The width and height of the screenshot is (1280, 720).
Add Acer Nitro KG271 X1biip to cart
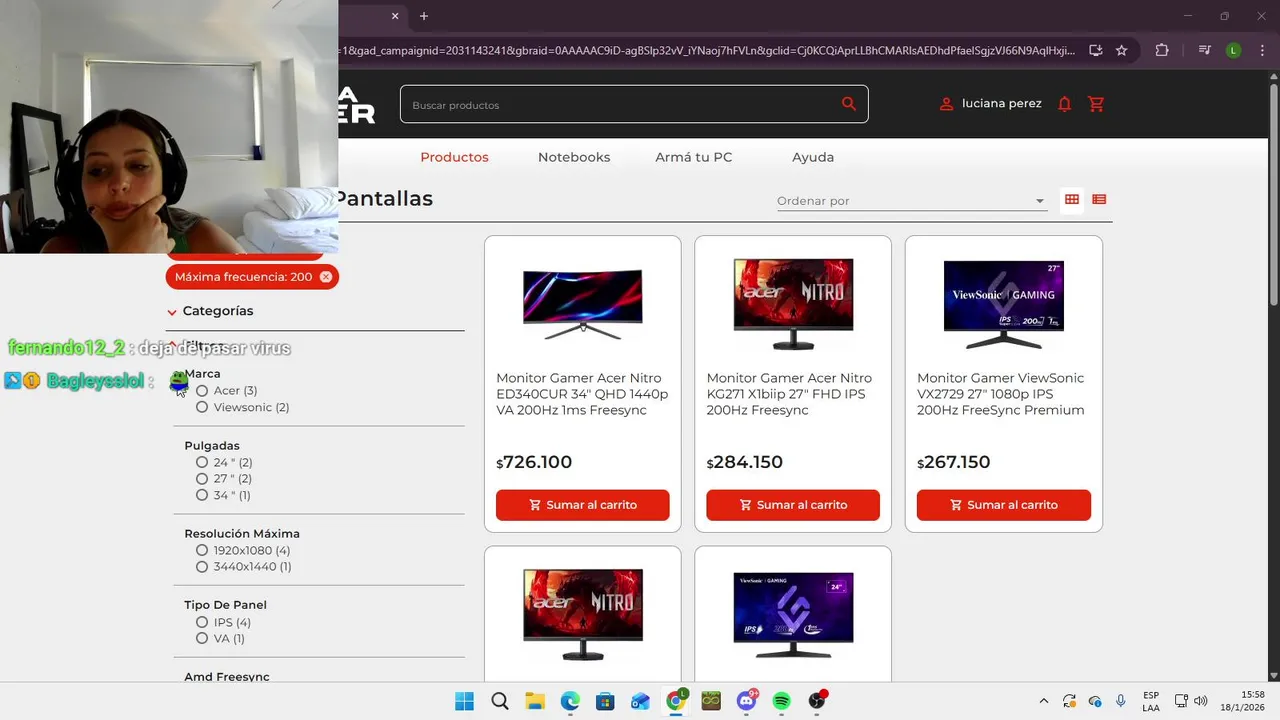[793, 505]
